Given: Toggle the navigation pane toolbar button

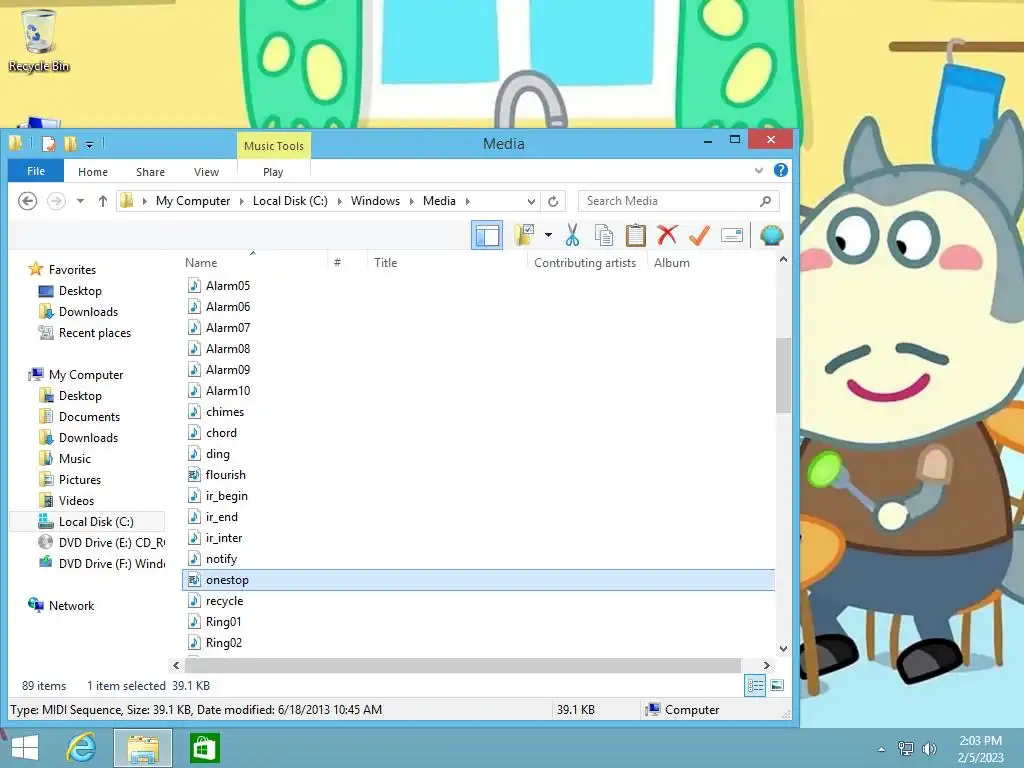Looking at the screenshot, I should [x=487, y=235].
